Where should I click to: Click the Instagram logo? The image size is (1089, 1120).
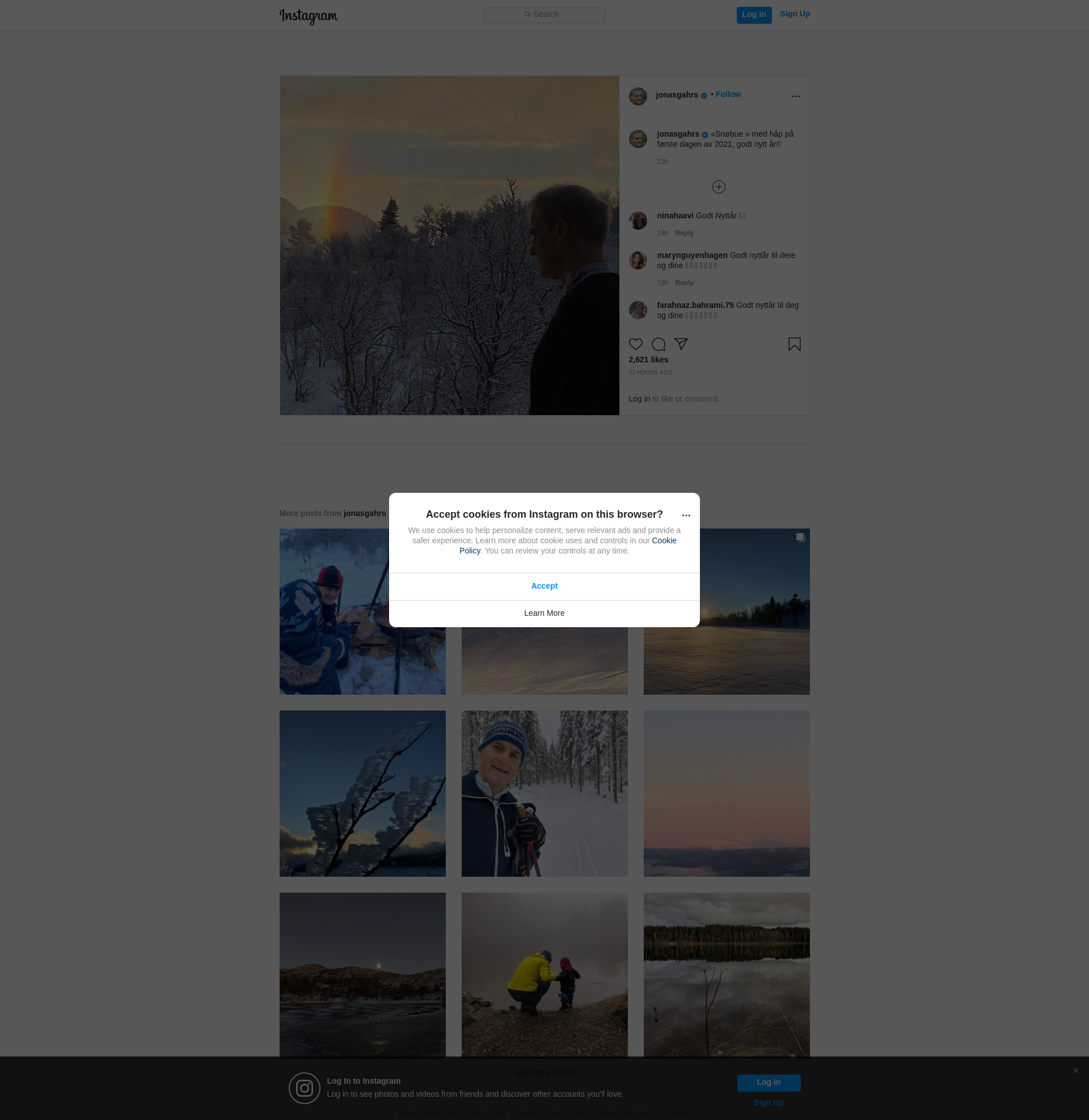click(309, 15)
